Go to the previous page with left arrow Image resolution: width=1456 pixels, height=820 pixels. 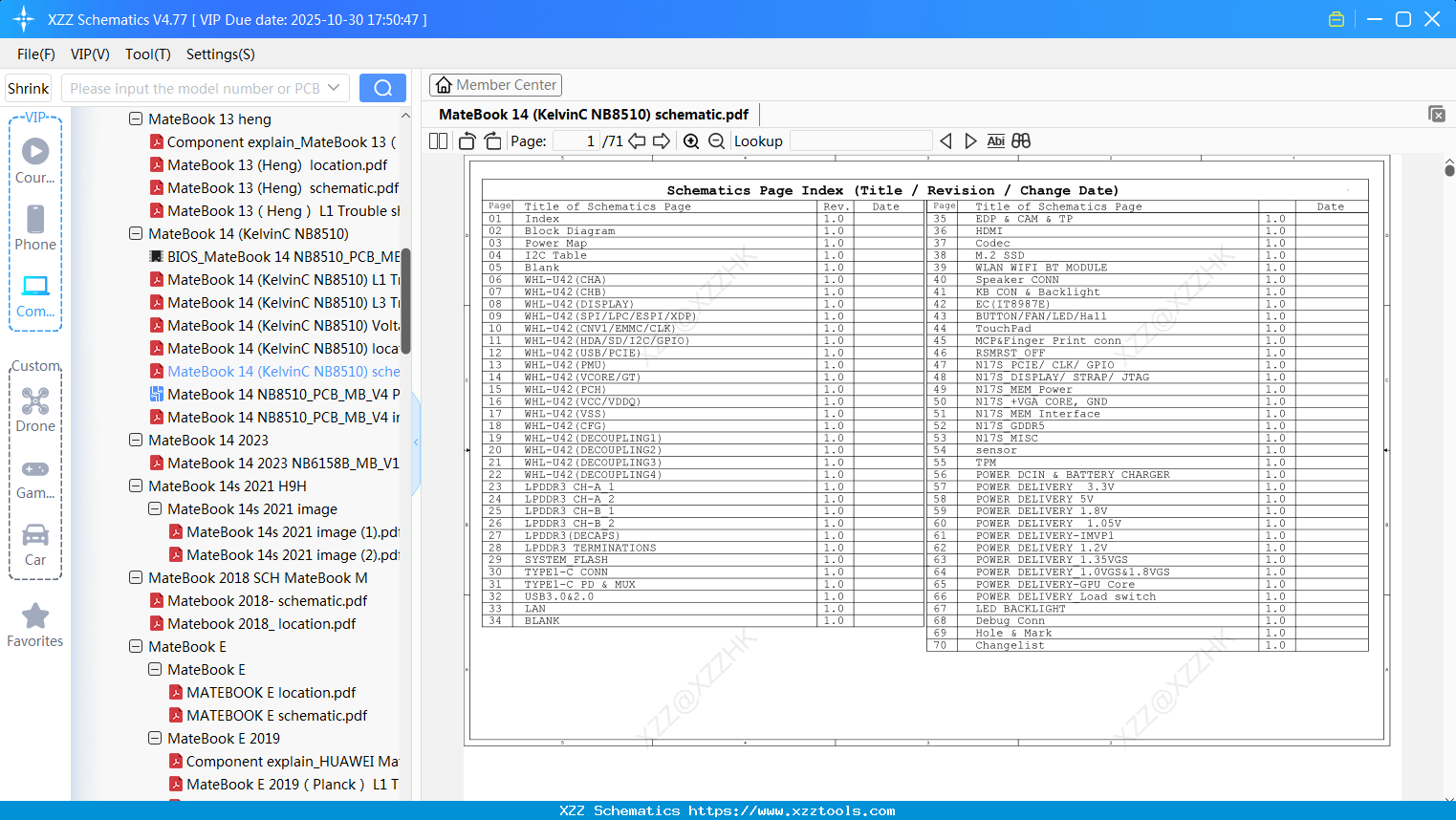(x=637, y=141)
